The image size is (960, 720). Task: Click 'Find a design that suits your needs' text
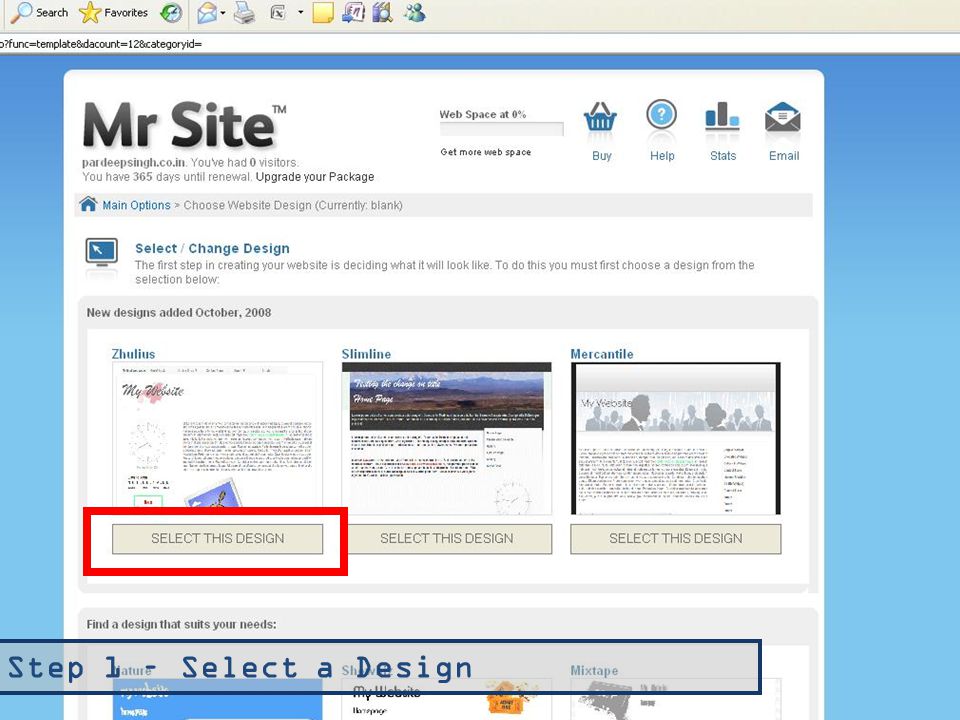(181, 624)
